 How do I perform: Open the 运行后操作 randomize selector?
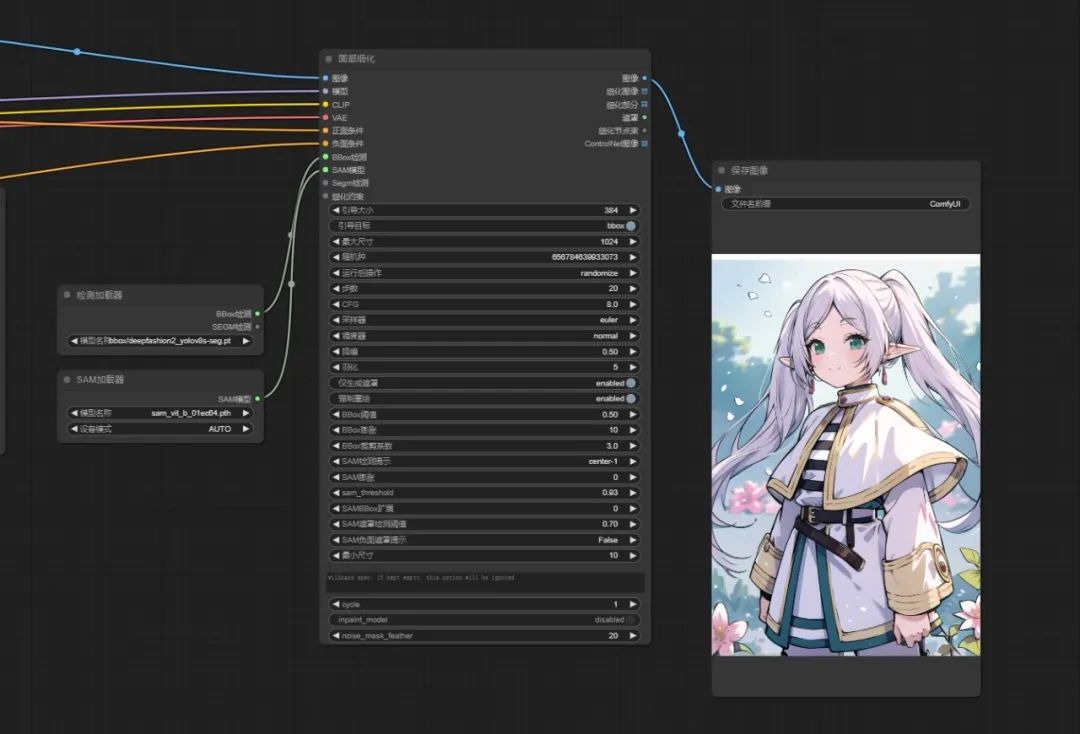pyautogui.click(x=484, y=273)
